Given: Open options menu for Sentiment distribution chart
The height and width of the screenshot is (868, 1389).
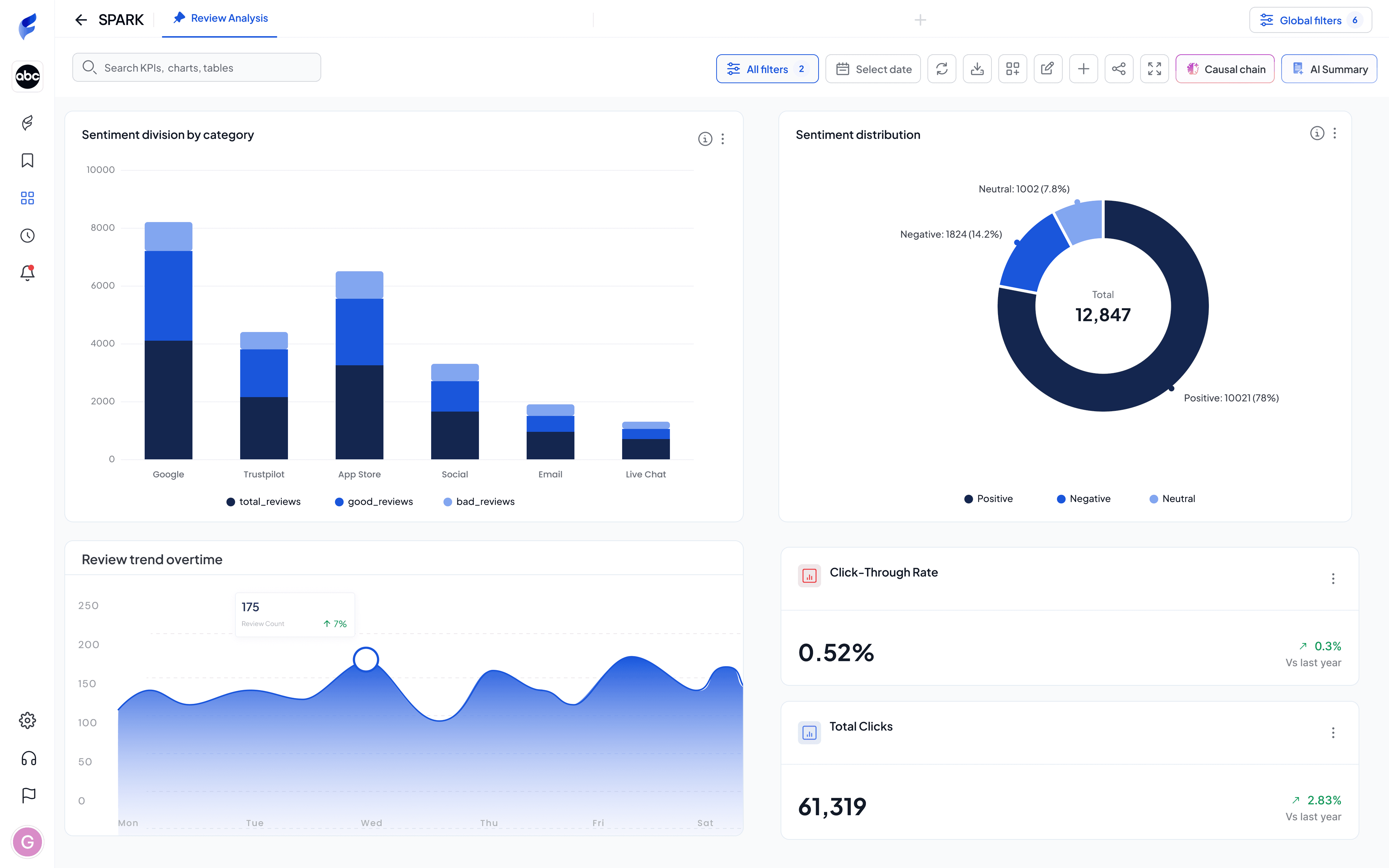Looking at the screenshot, I should tap(1334, 133).
